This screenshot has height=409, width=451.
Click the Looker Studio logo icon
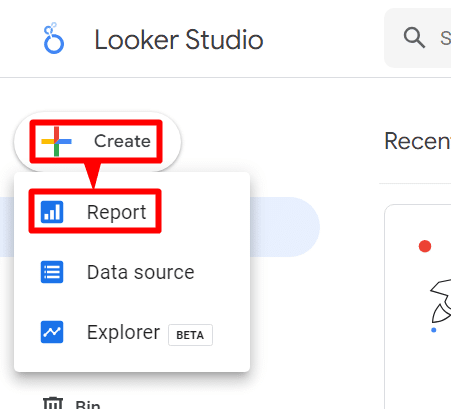(x=54, y=38)
